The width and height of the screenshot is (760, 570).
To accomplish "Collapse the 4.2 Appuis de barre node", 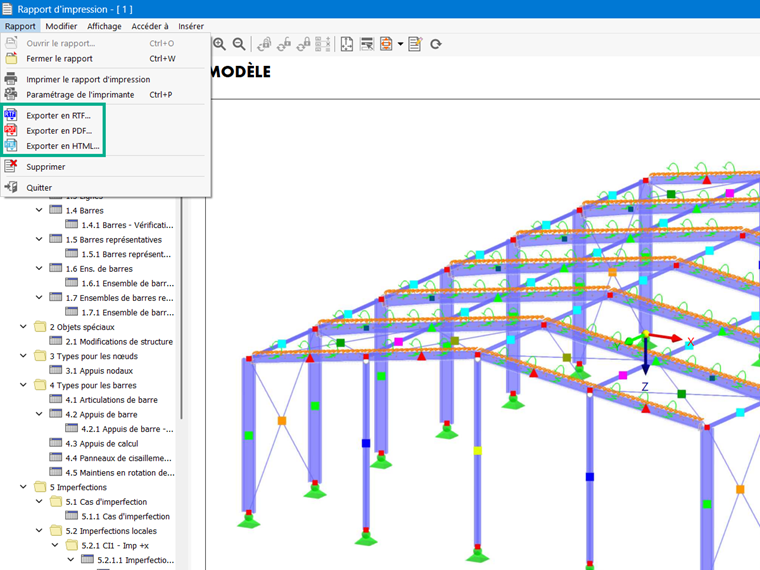I will [39, 414].
